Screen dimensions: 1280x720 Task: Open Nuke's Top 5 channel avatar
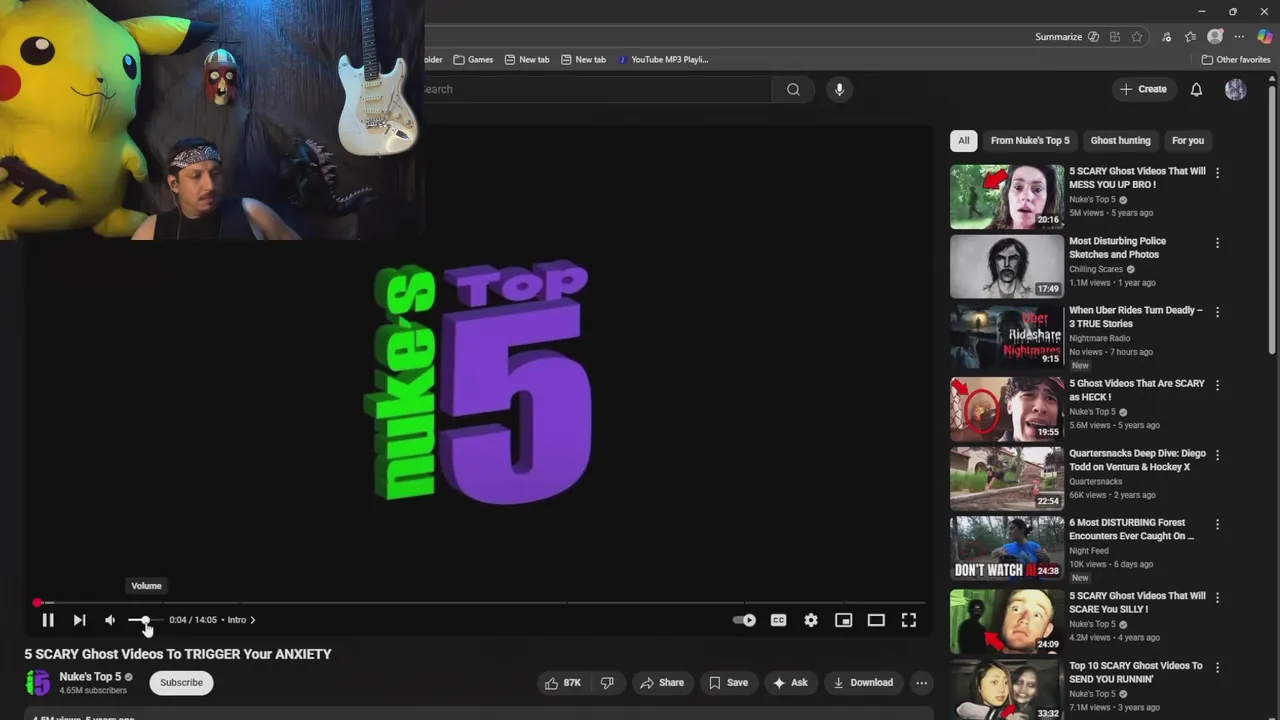38,683
